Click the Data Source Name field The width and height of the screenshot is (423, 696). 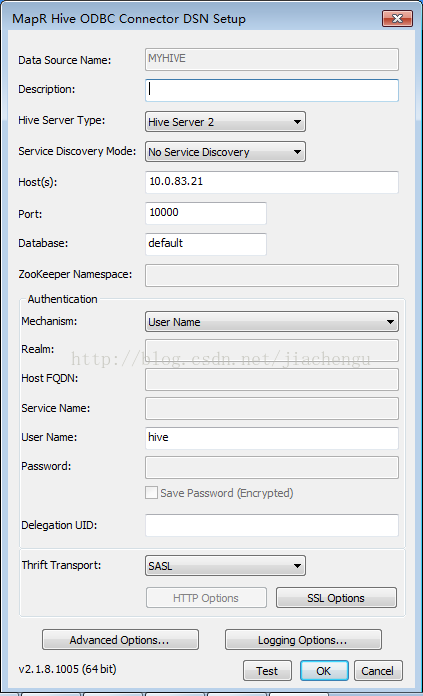click(272, 59)
